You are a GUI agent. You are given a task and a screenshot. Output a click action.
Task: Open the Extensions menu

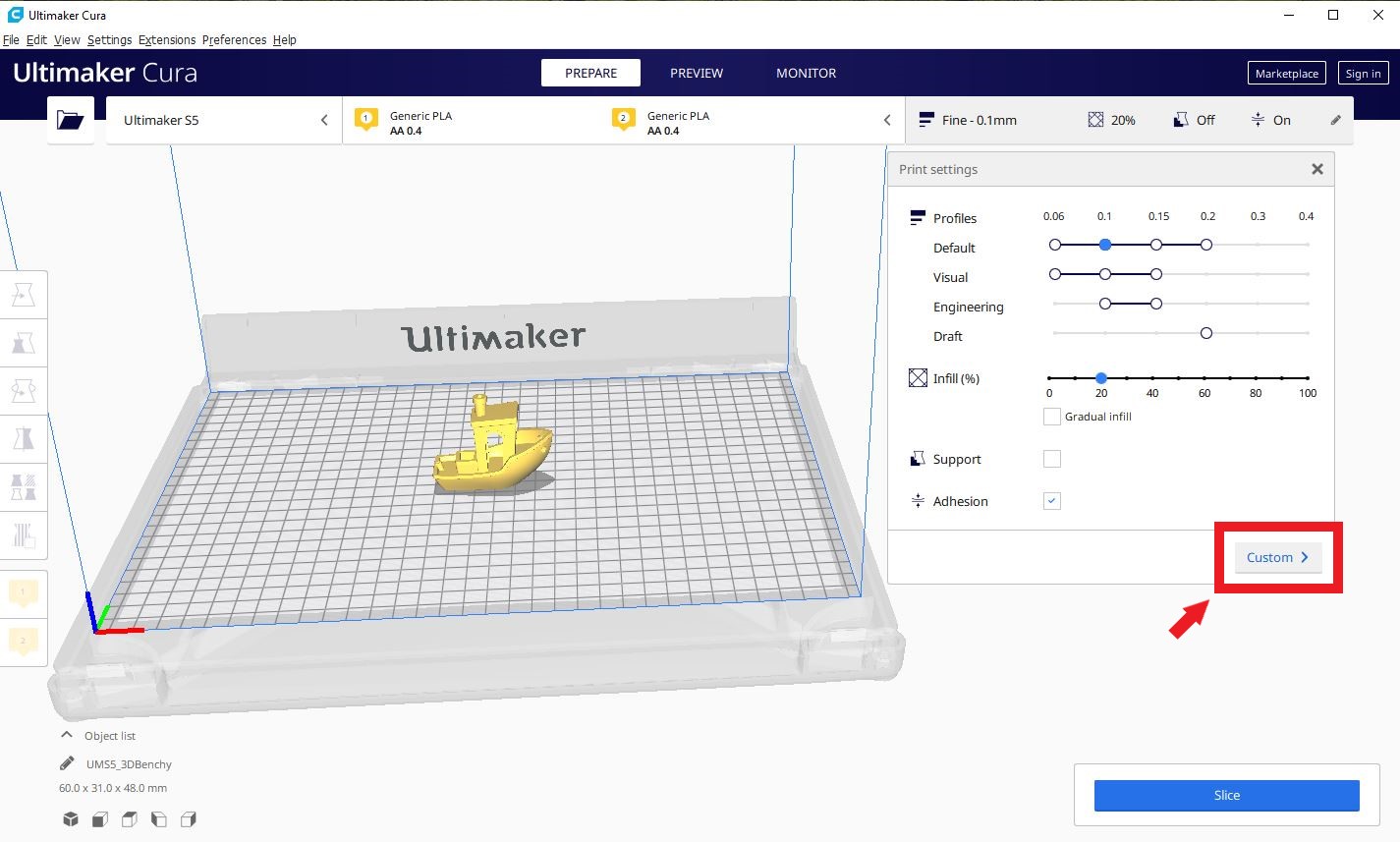[167, 39]
